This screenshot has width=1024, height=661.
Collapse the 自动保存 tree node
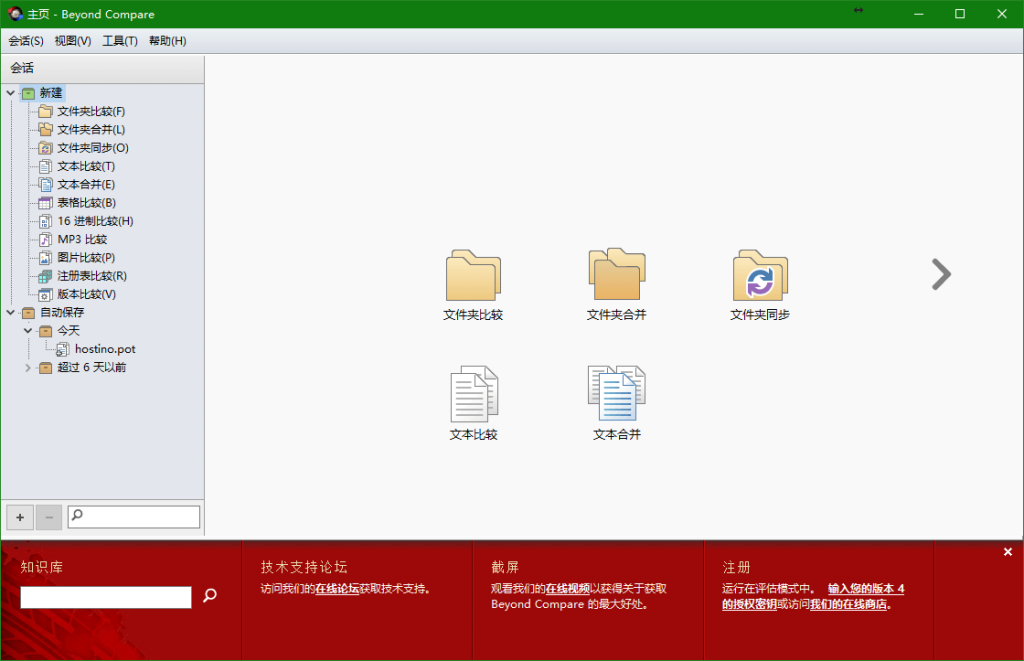(x=11, y=313)
